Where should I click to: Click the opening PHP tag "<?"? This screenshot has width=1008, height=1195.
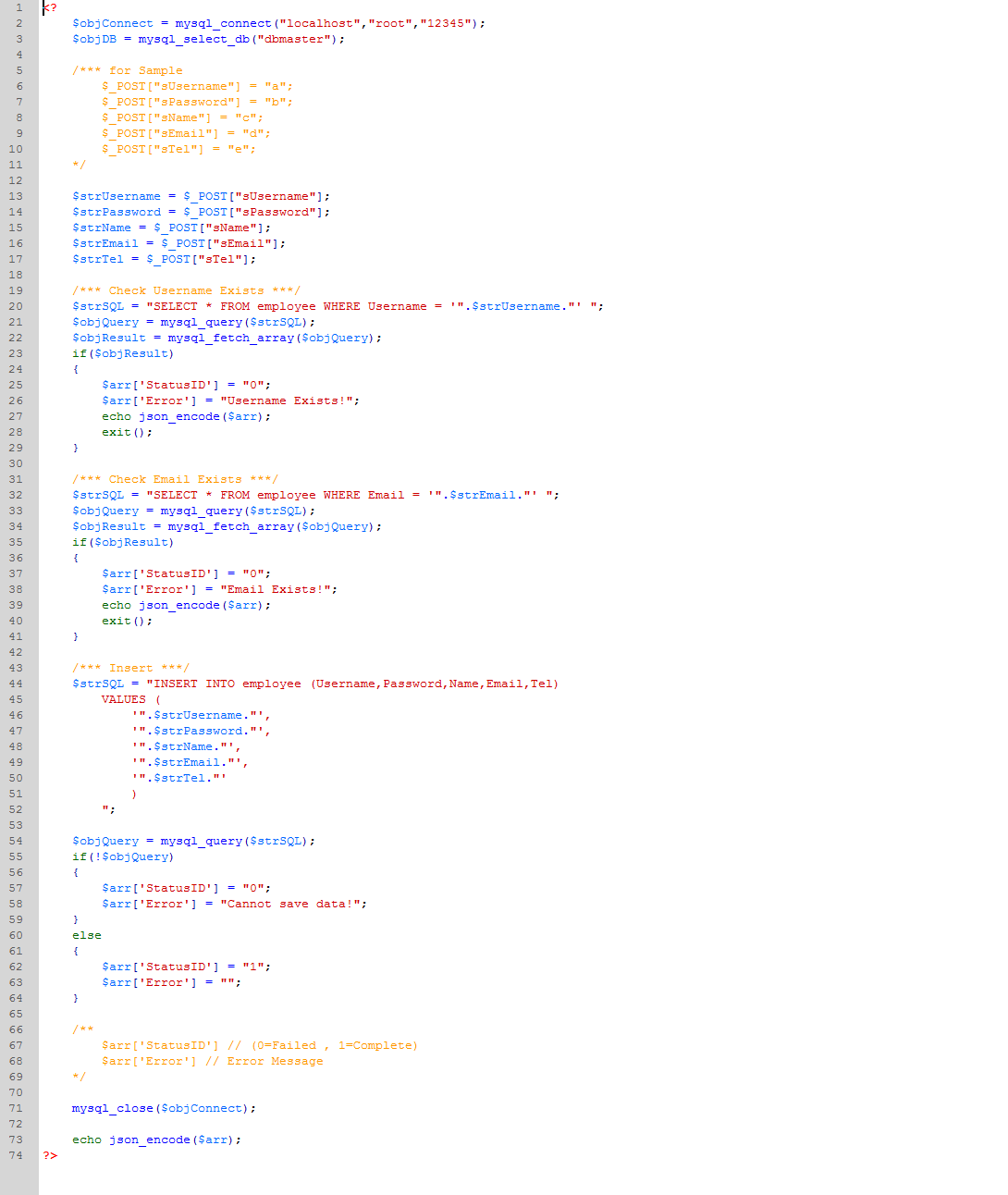(x=50, y=7)
